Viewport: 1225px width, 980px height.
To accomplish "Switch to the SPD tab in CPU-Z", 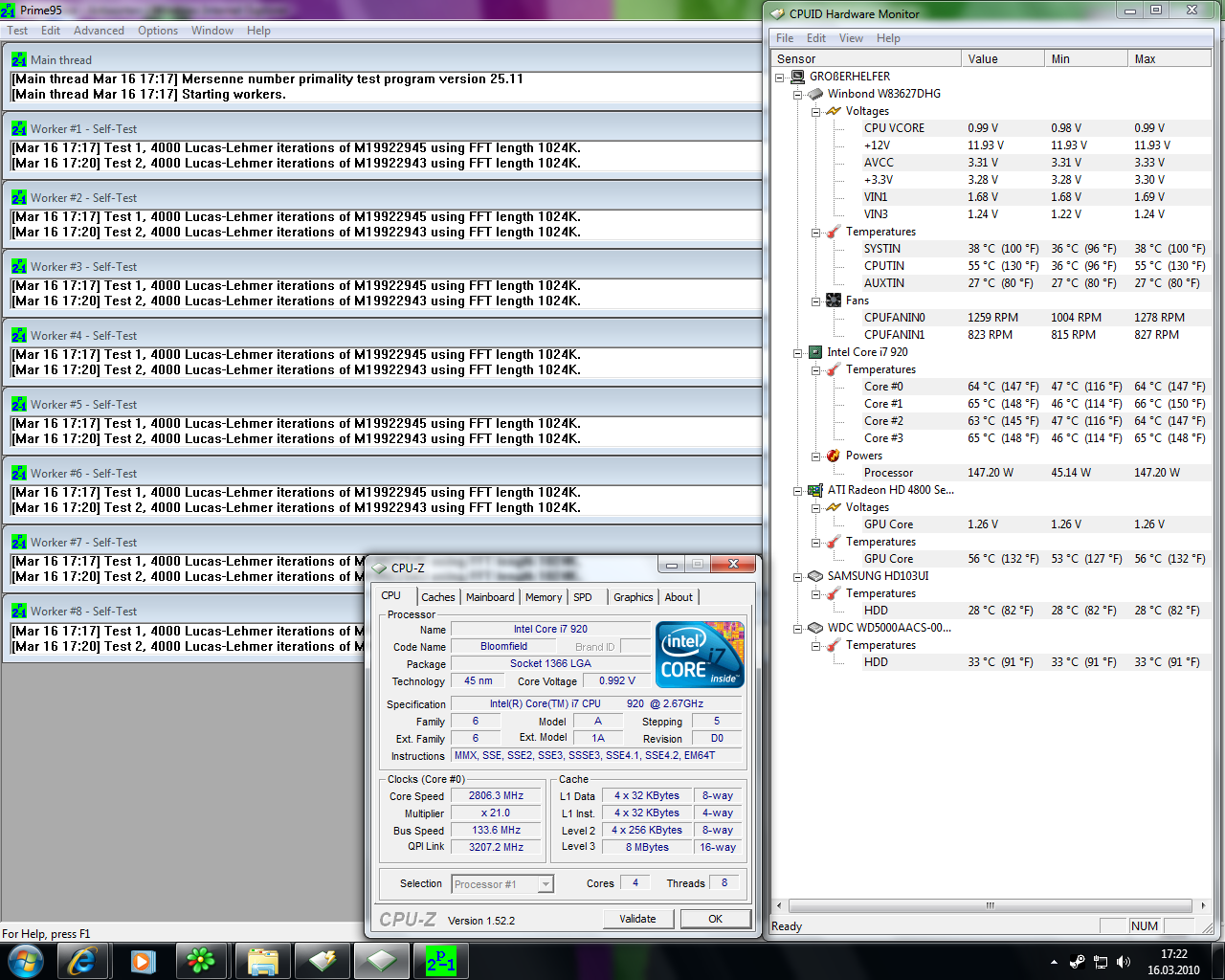I will pos(583,597).
